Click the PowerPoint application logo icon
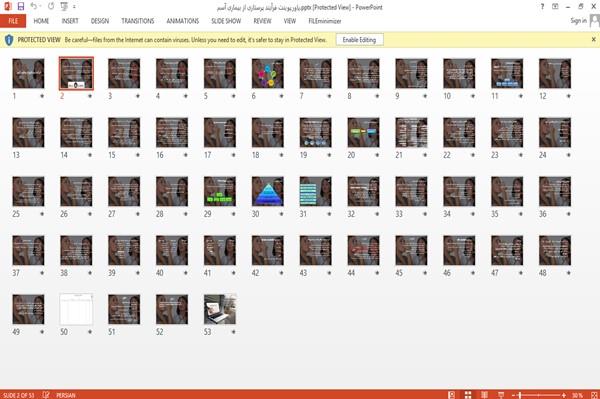Screen dimensions: 600x399 (x=7, y=6)
